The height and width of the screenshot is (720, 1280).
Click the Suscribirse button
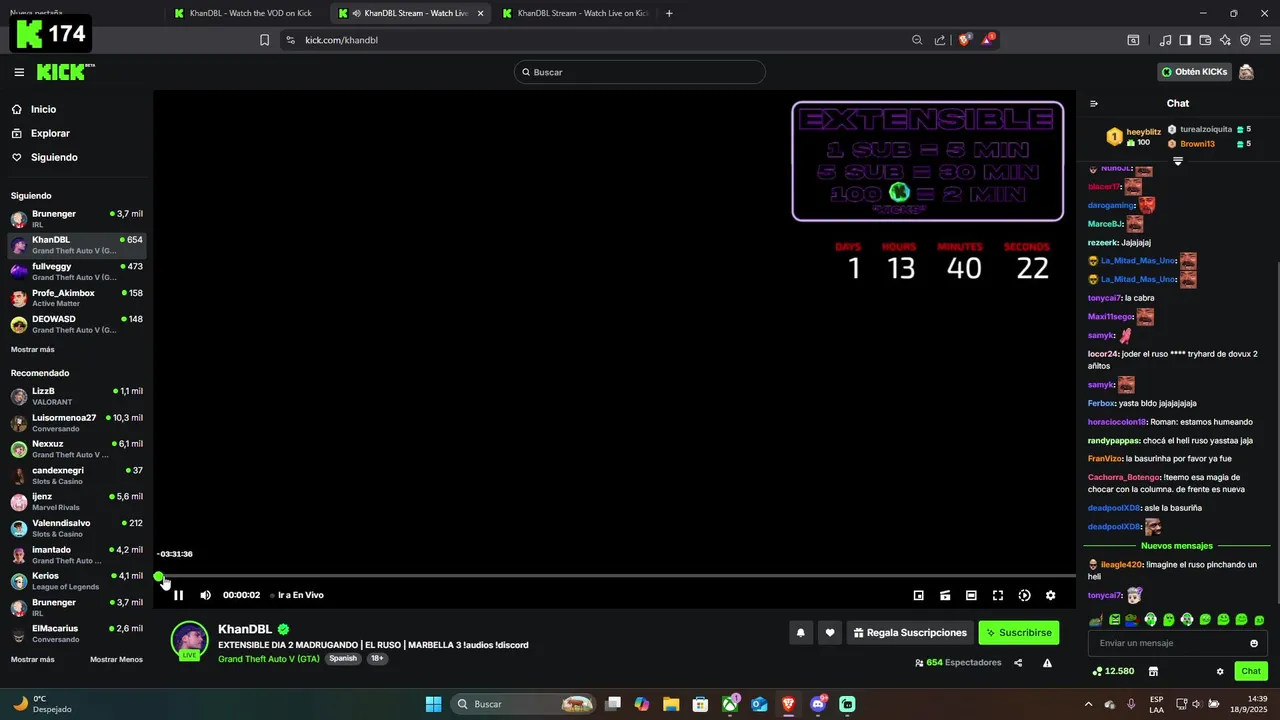[1018, 632]
